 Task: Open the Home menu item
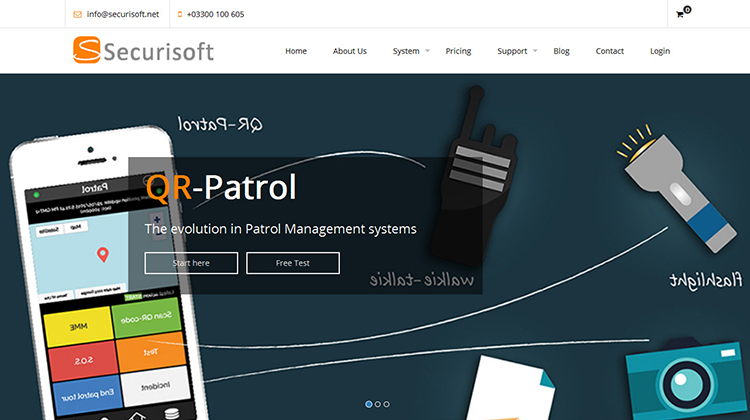[x=296, y=51]
